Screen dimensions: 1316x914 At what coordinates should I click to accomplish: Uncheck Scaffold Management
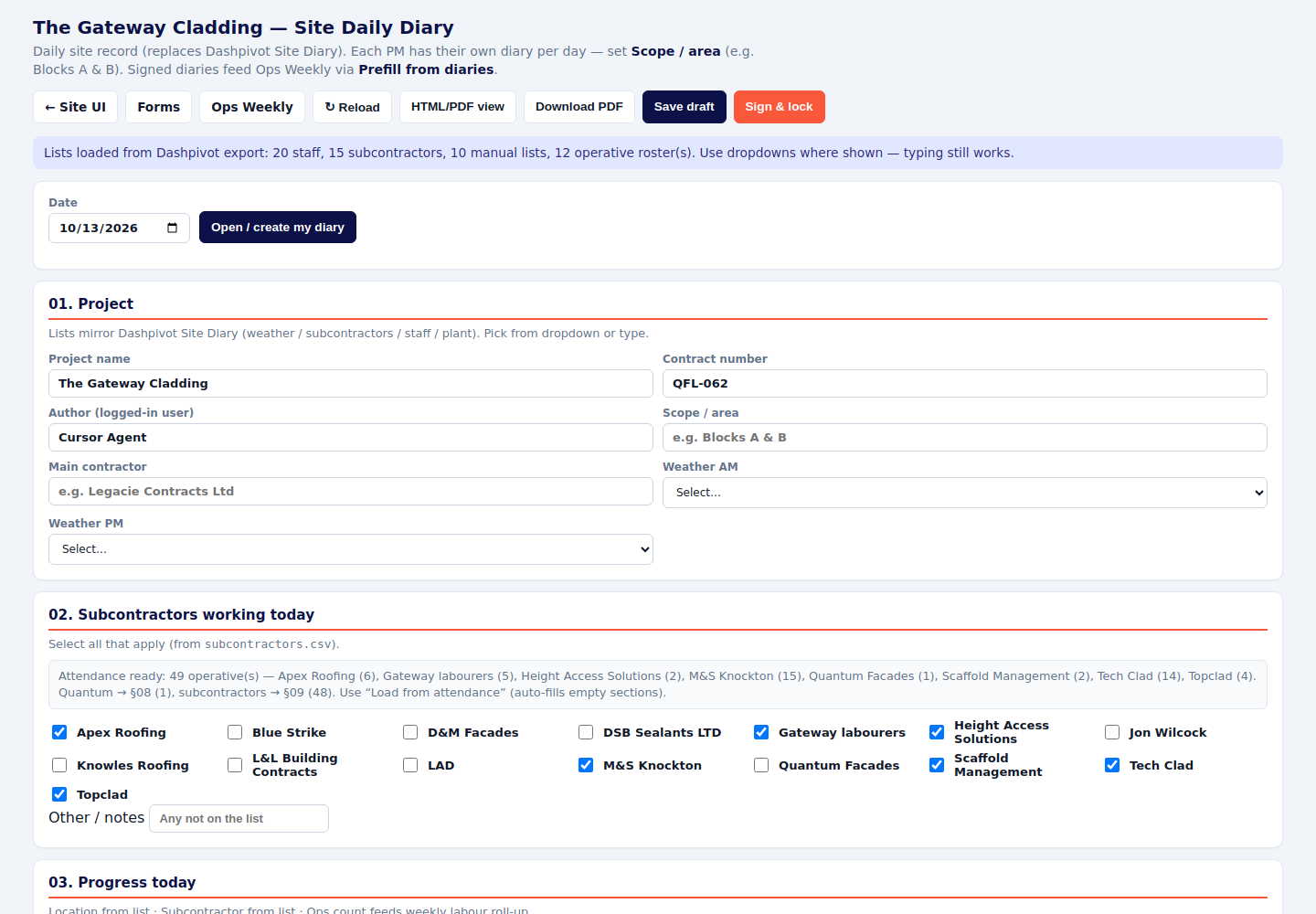tap(937, 765)
